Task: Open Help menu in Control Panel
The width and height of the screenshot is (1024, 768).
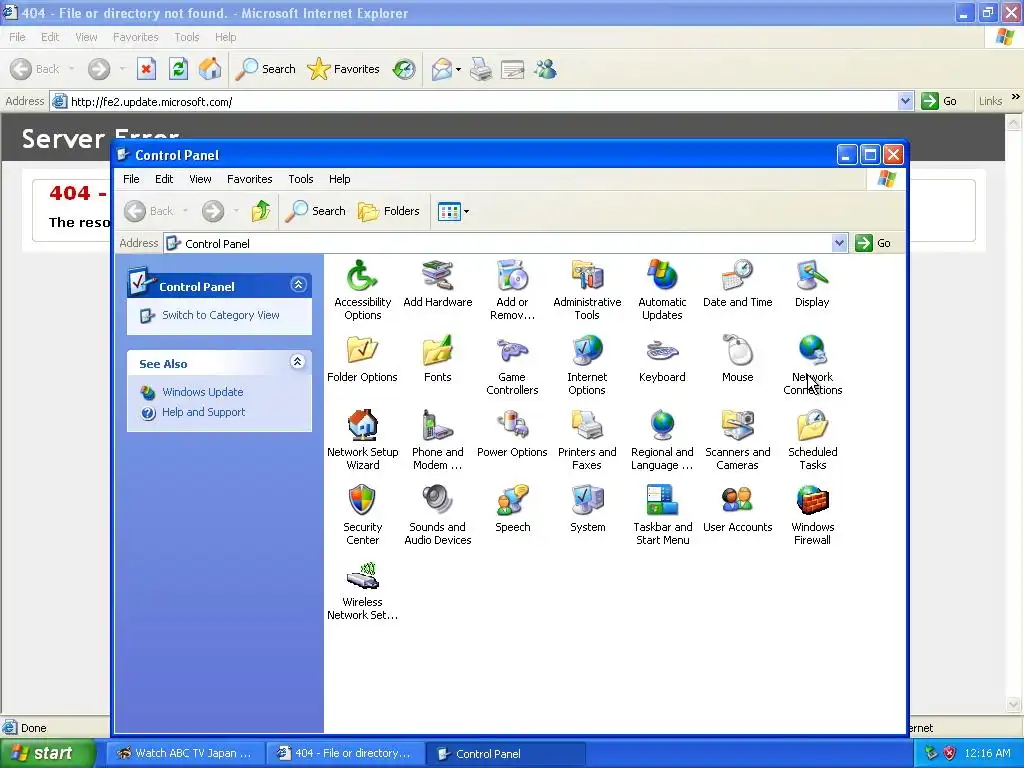Action: tap(340, 179)
